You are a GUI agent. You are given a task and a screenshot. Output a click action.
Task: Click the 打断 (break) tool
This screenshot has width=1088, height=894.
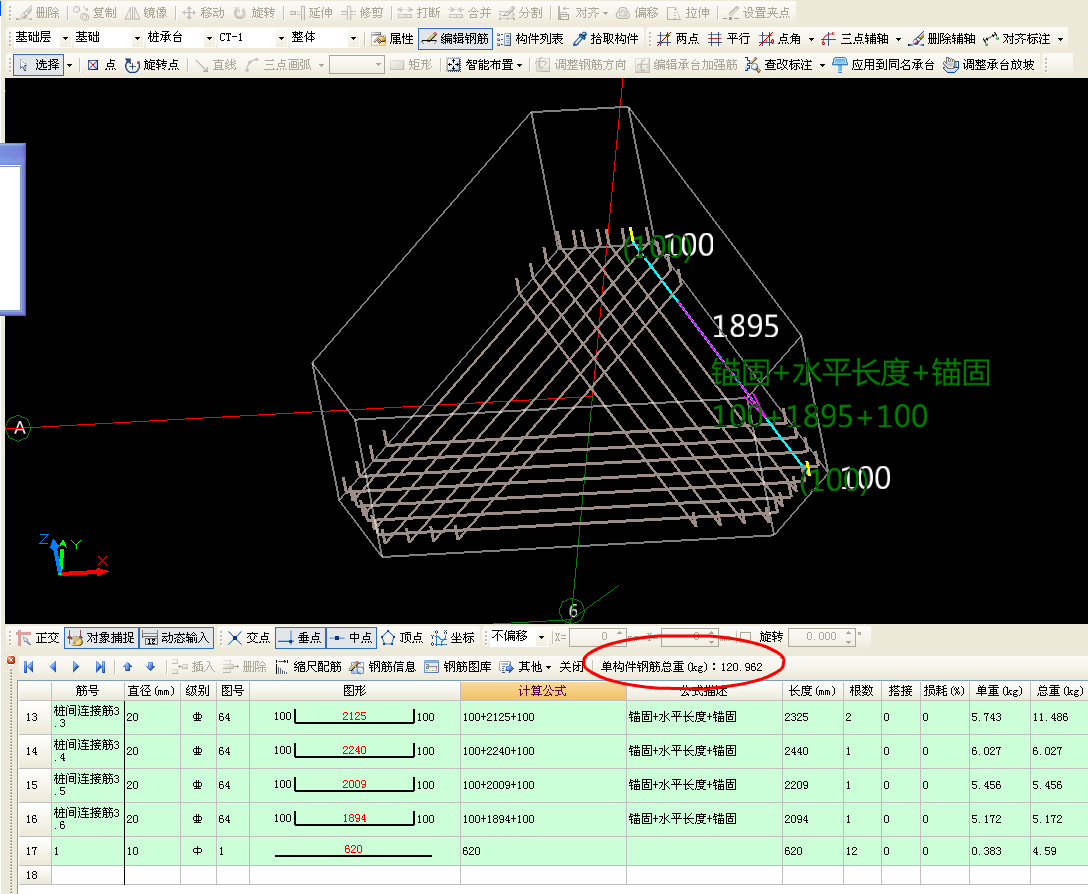point(419,12)
